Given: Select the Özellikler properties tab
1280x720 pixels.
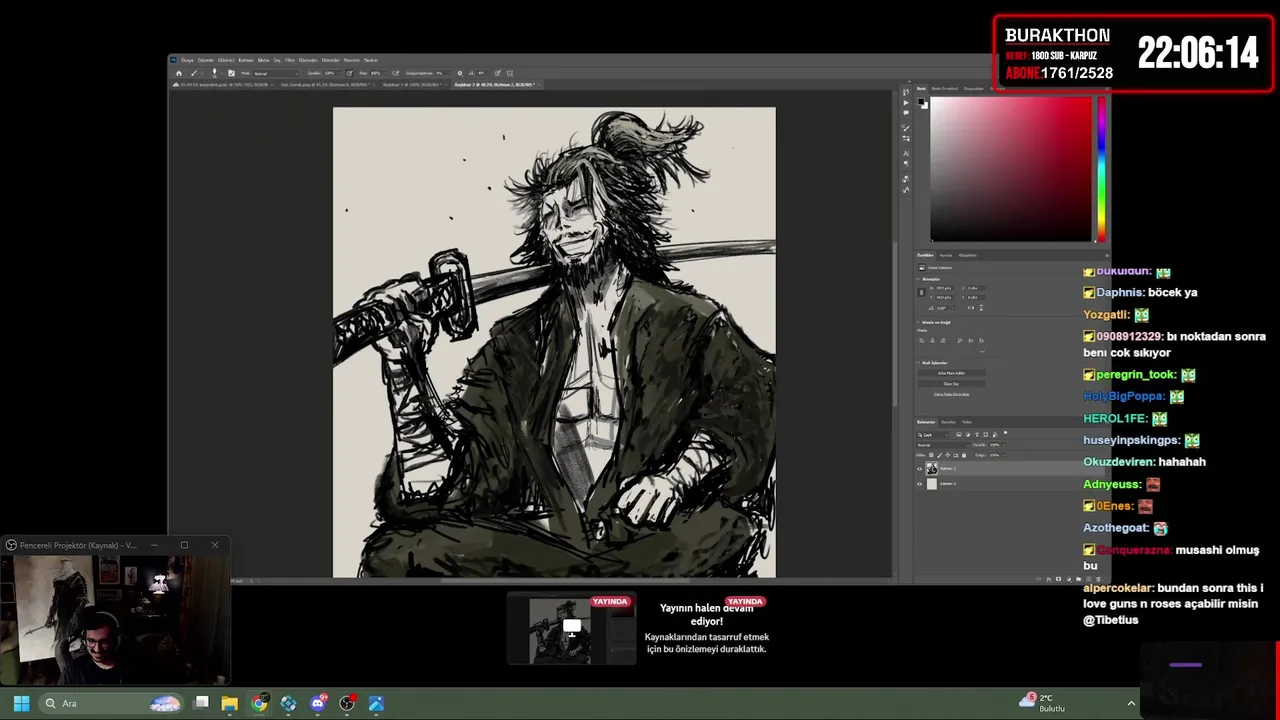Looking at the screenshot, I should (x=925, y=255).
